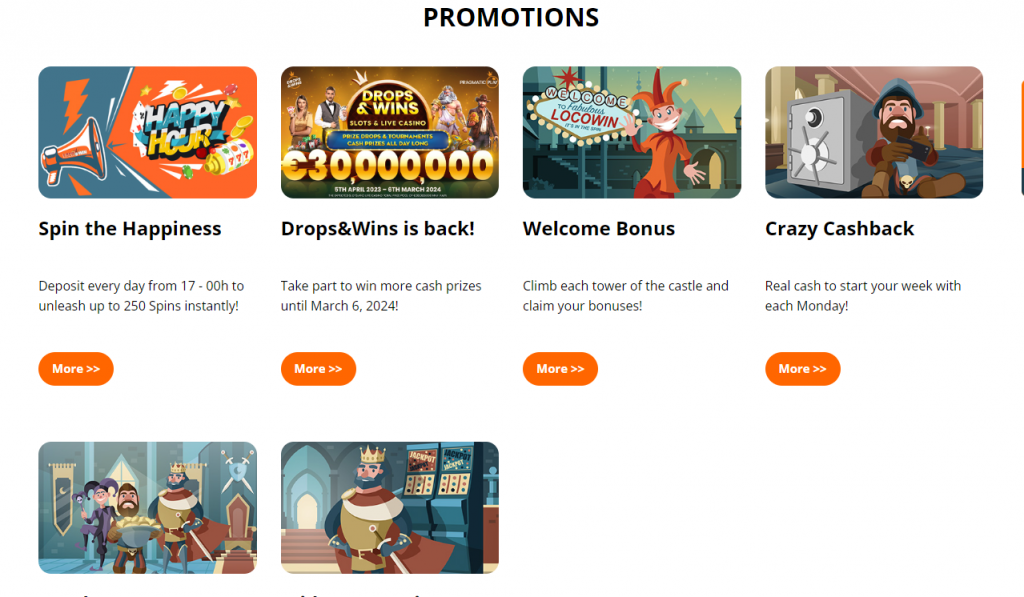Click More under Spin the Happiness
The width and height of the screenshot is (1024, 597).
pos(76,369)
